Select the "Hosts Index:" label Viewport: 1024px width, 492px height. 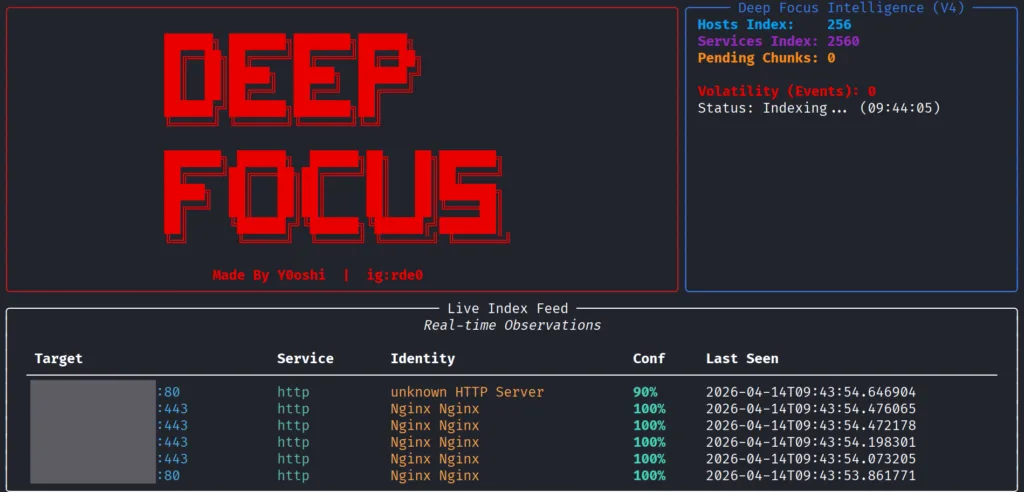click(x=746, y=25)
